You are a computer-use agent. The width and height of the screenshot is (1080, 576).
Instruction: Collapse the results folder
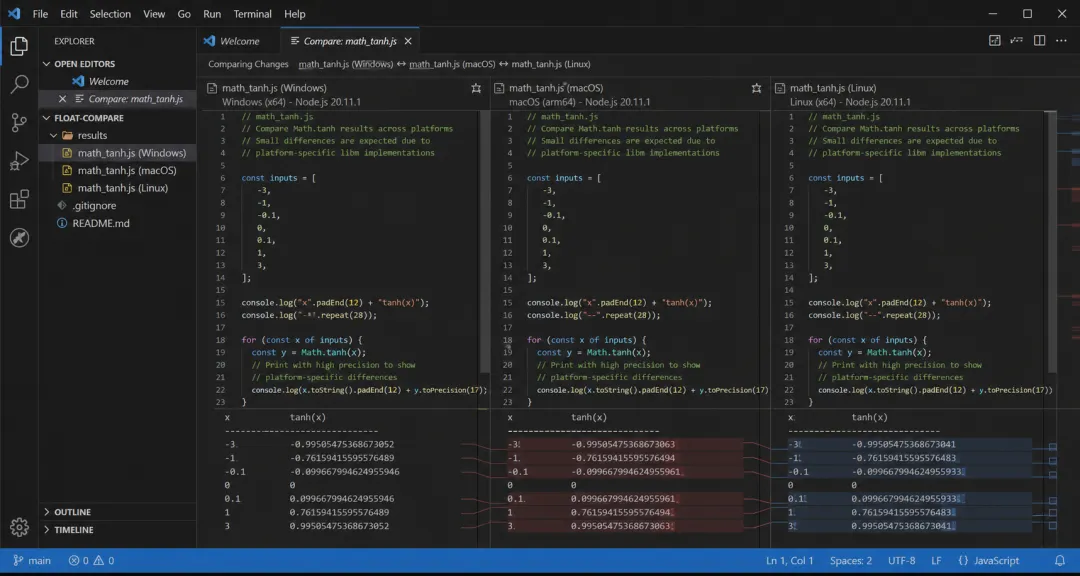pyautogui.click(x=54, y=136)
